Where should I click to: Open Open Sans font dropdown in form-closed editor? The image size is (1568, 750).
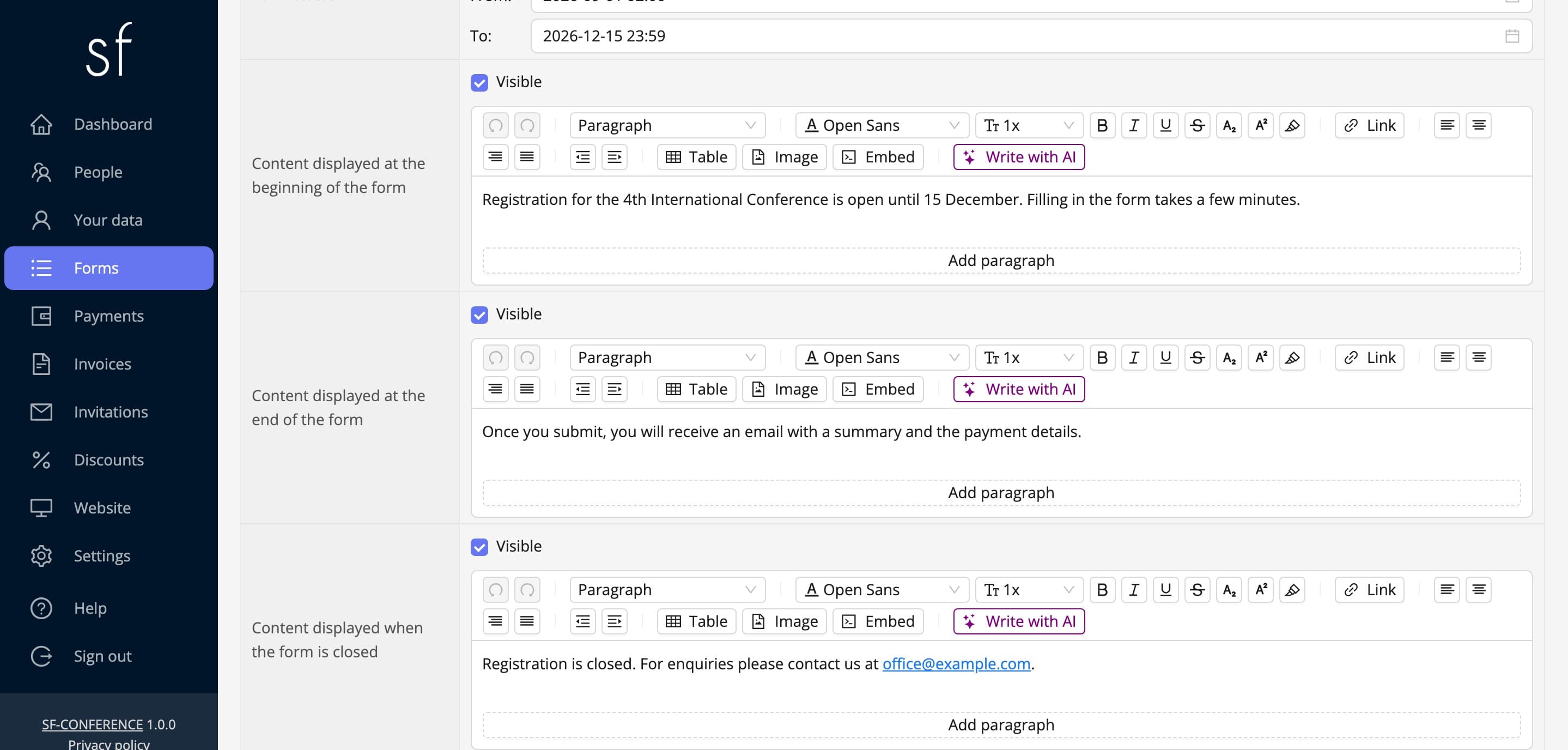tap(882, 590)
